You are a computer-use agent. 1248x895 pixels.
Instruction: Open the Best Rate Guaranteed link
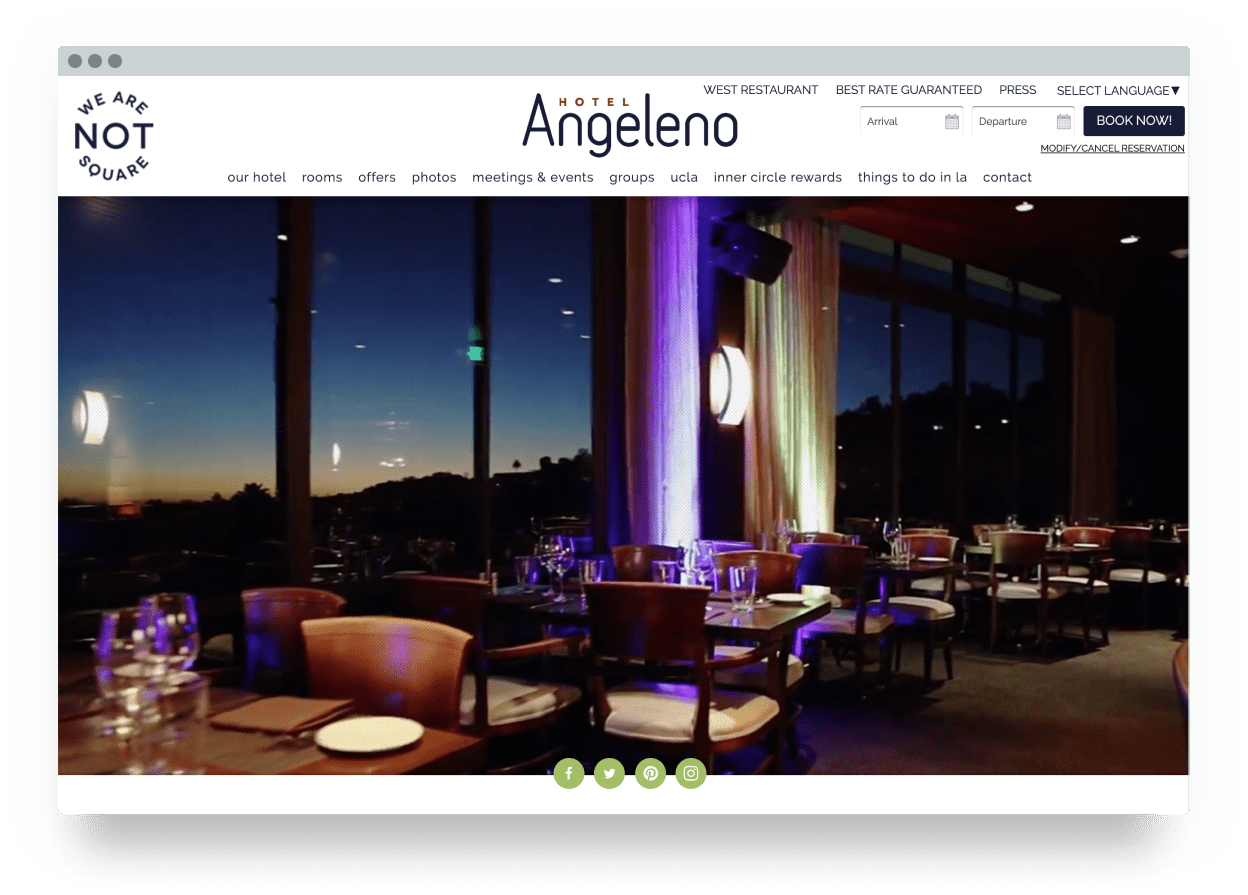[909, 90]
